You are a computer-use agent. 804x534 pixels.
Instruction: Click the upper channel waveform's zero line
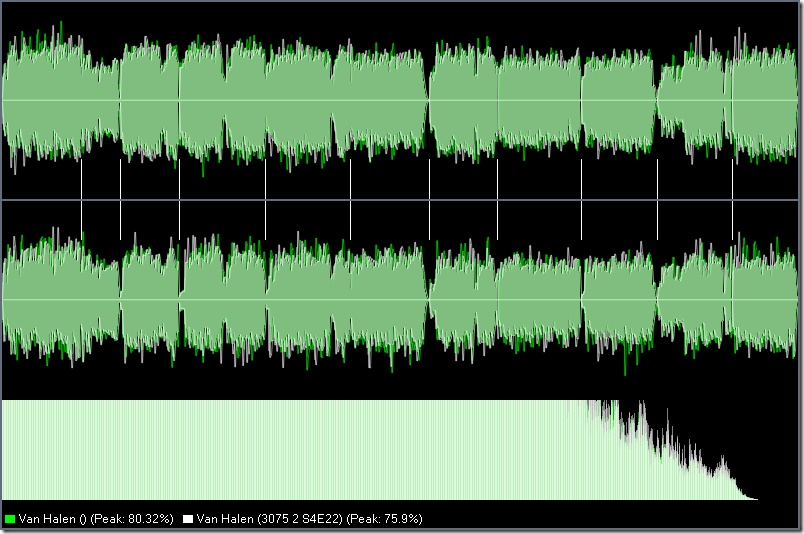click(400, 100)
